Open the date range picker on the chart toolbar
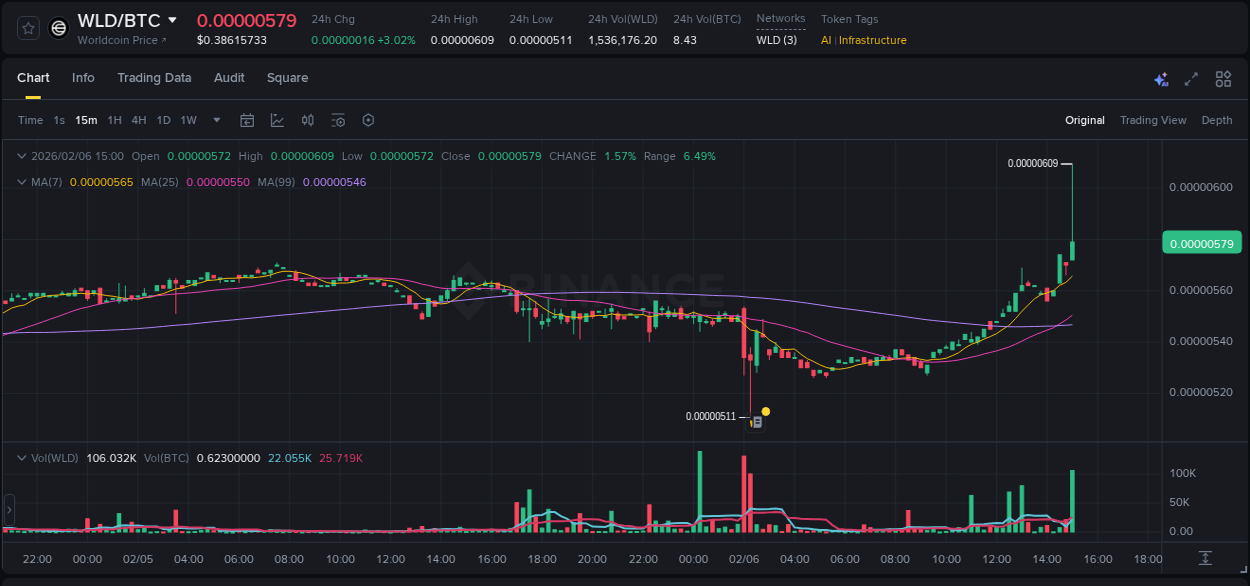This screenshot has width=1250, height=586. point(247,120)
